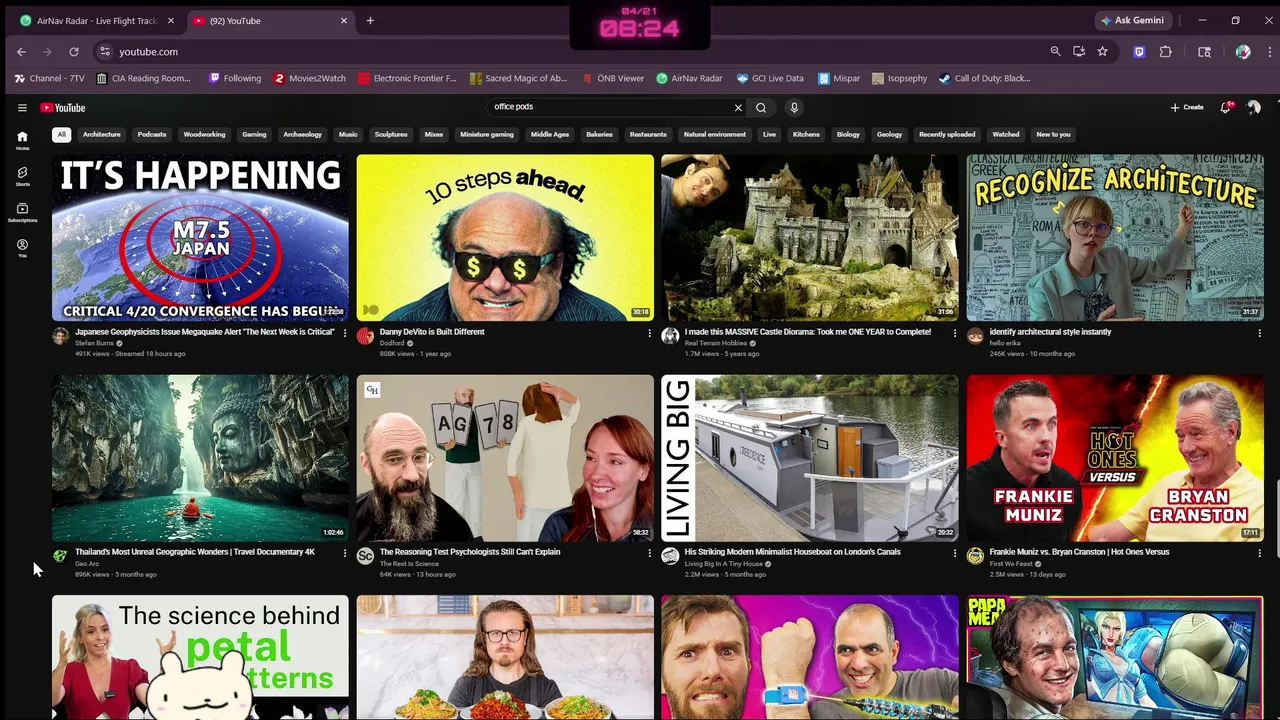Select the Natural environment filter chip
This screenshot has width=1280, height=720.
coord(714,134)
